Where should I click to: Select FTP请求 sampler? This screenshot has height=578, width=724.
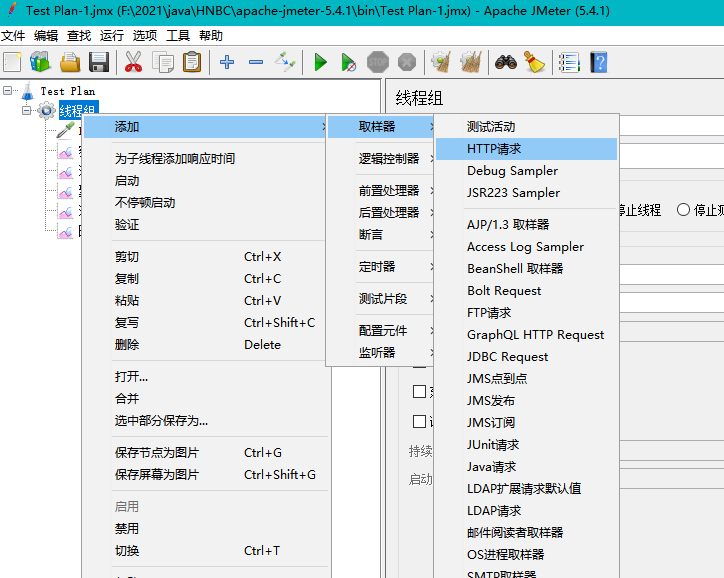pyautogui.click(x=526, y=313)
